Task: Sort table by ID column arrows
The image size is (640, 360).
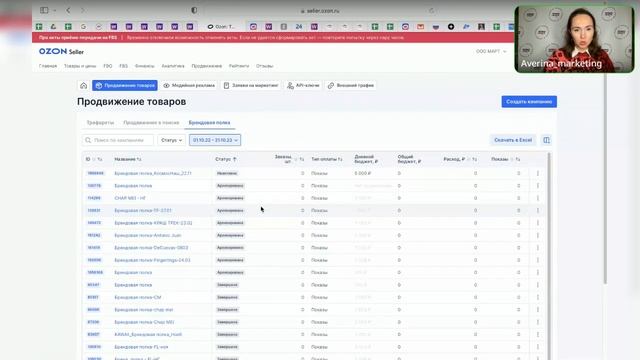Action: (x=100, y=159)
